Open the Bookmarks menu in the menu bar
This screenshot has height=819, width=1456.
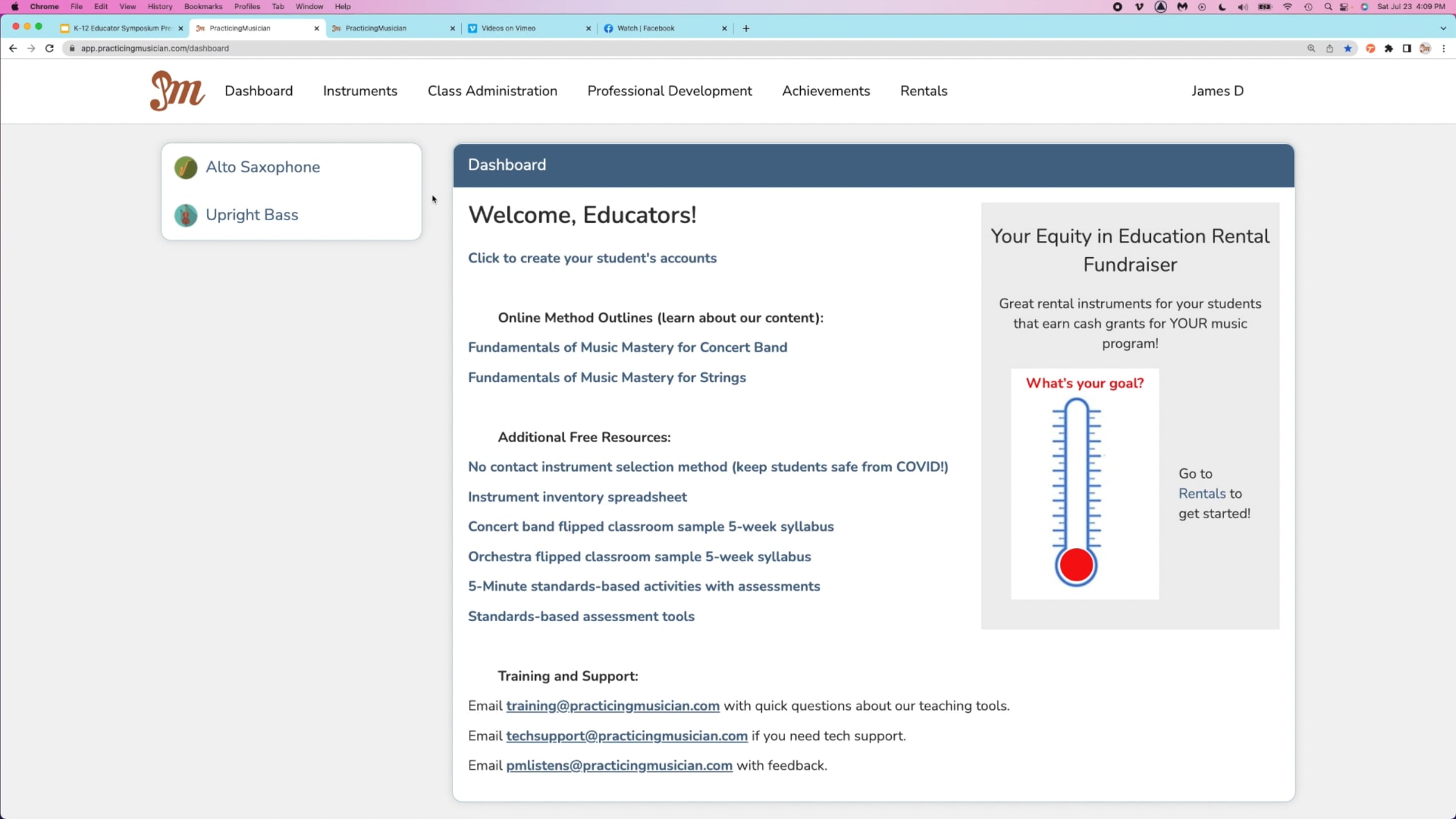tap(203, 7)
